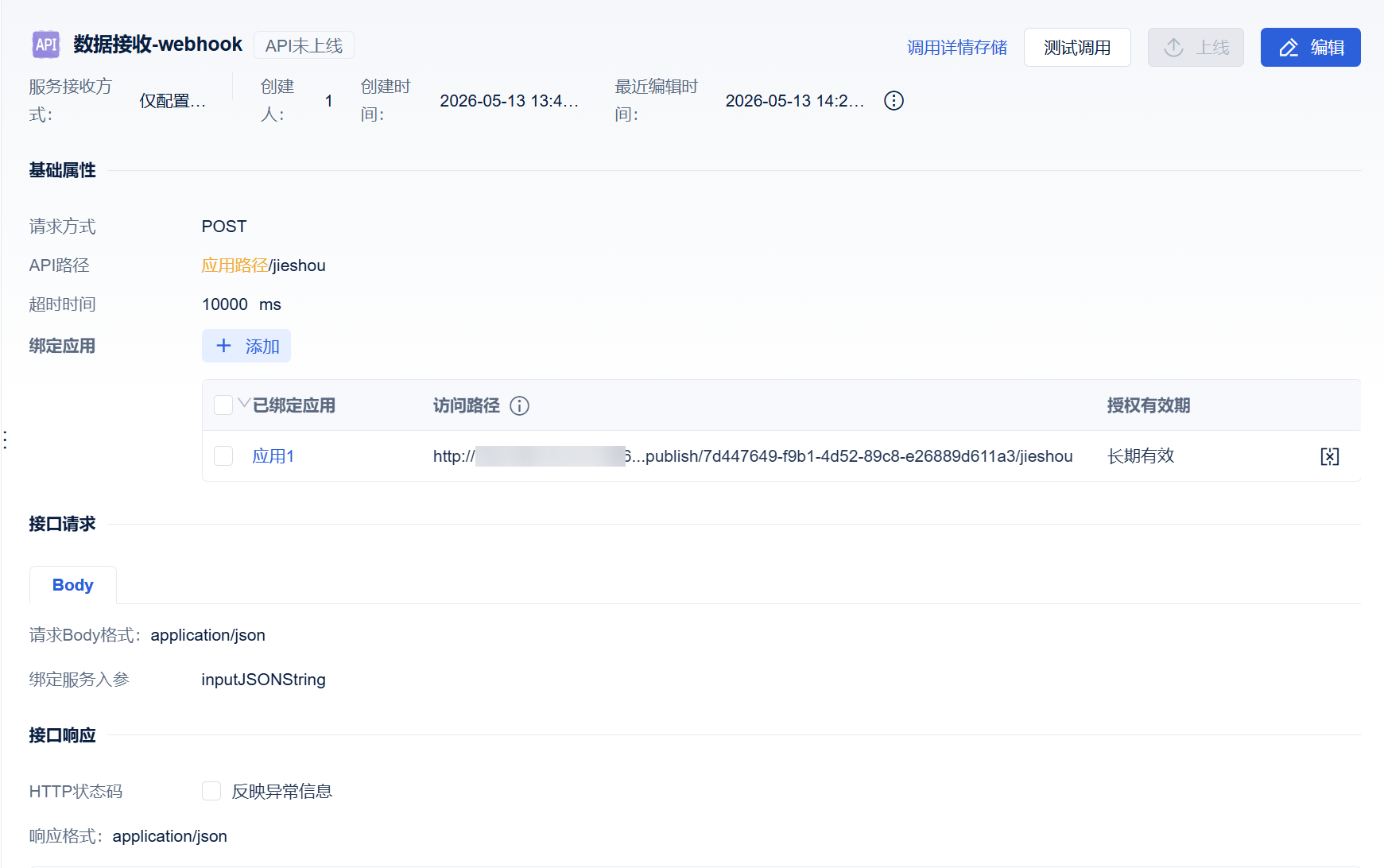
Task: Unbind 应用1 using the row delete icon
Action: pos(1330,456)
